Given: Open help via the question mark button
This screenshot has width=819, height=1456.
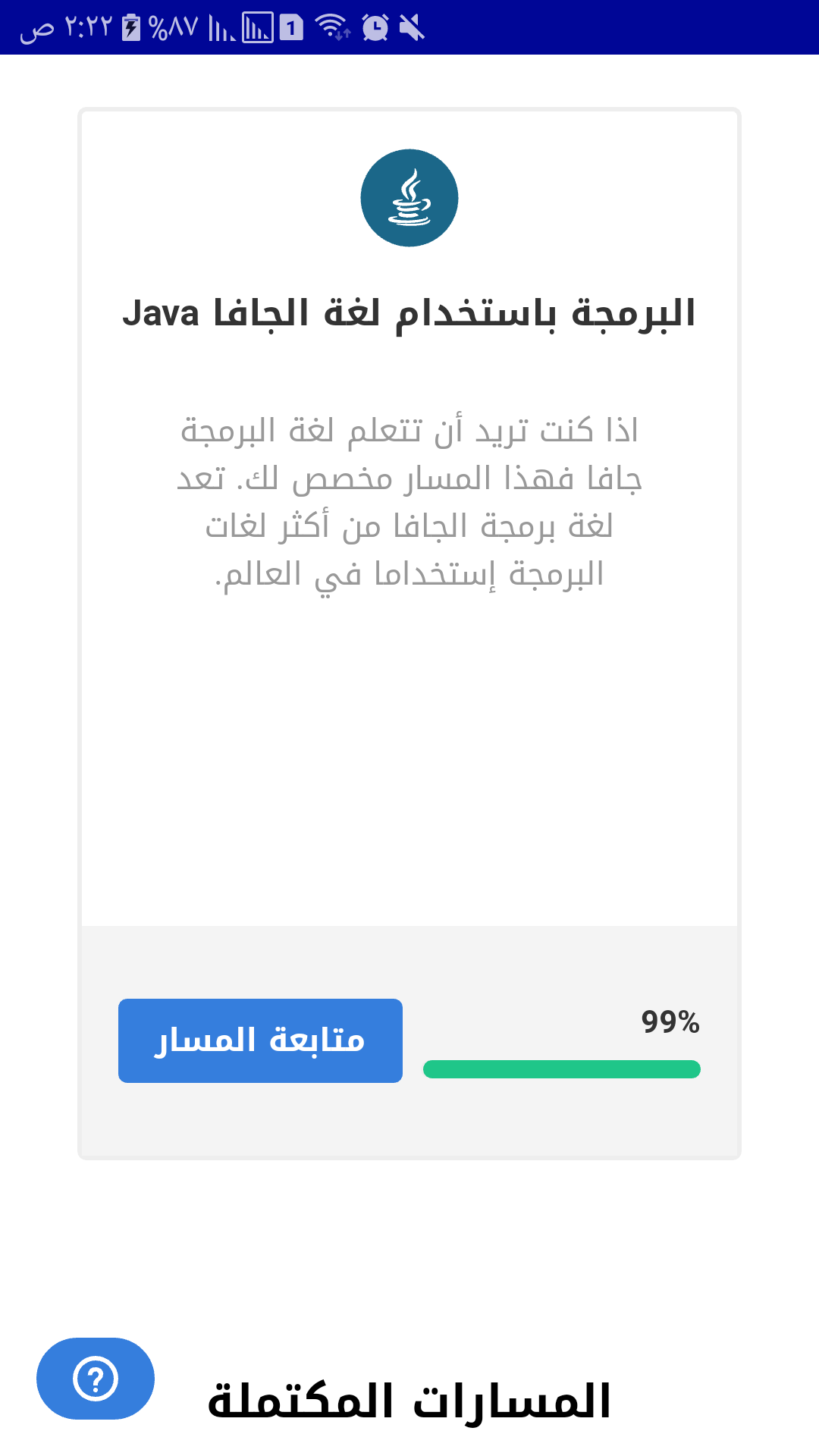Looking at the screenshot, I should [x=96, y=1379].
